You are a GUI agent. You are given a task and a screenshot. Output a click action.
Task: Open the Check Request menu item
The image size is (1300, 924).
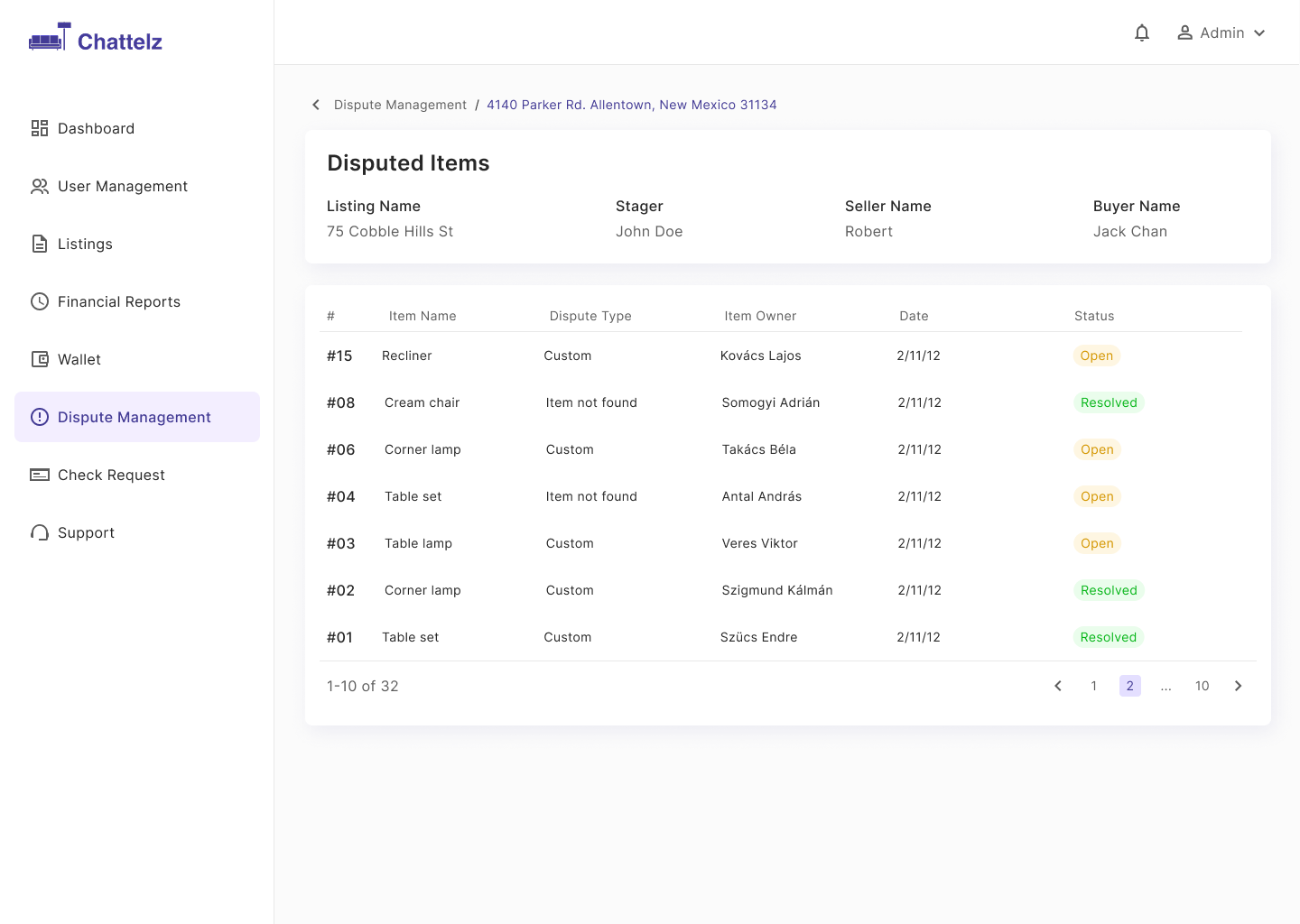137,475
